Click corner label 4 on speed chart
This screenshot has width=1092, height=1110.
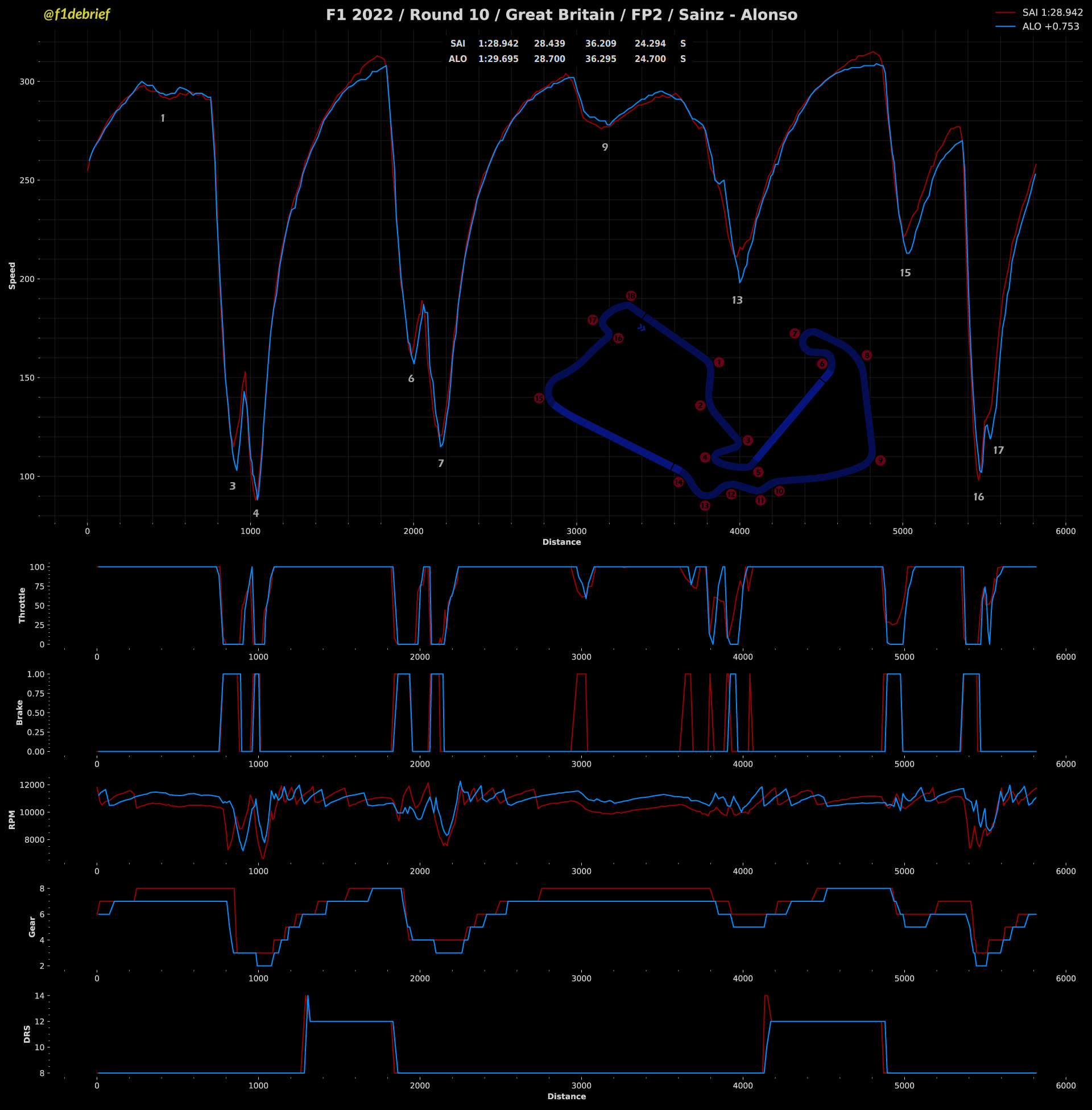pos(256,513)
